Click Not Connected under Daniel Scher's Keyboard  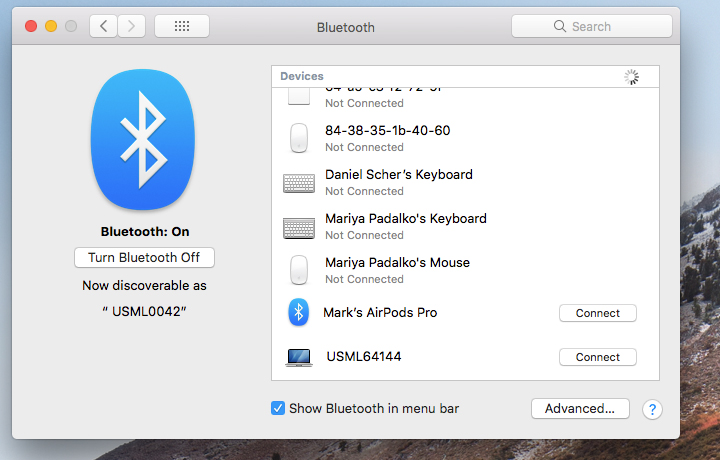pos(364,191)
